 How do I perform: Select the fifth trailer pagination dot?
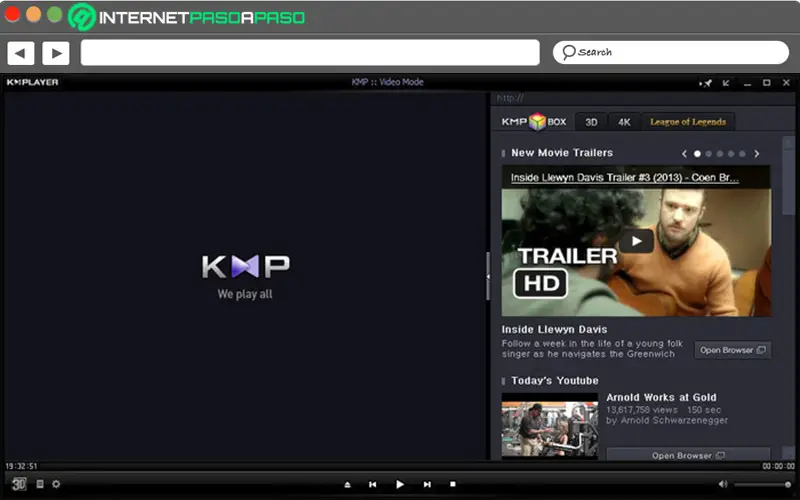coord(742,154)
